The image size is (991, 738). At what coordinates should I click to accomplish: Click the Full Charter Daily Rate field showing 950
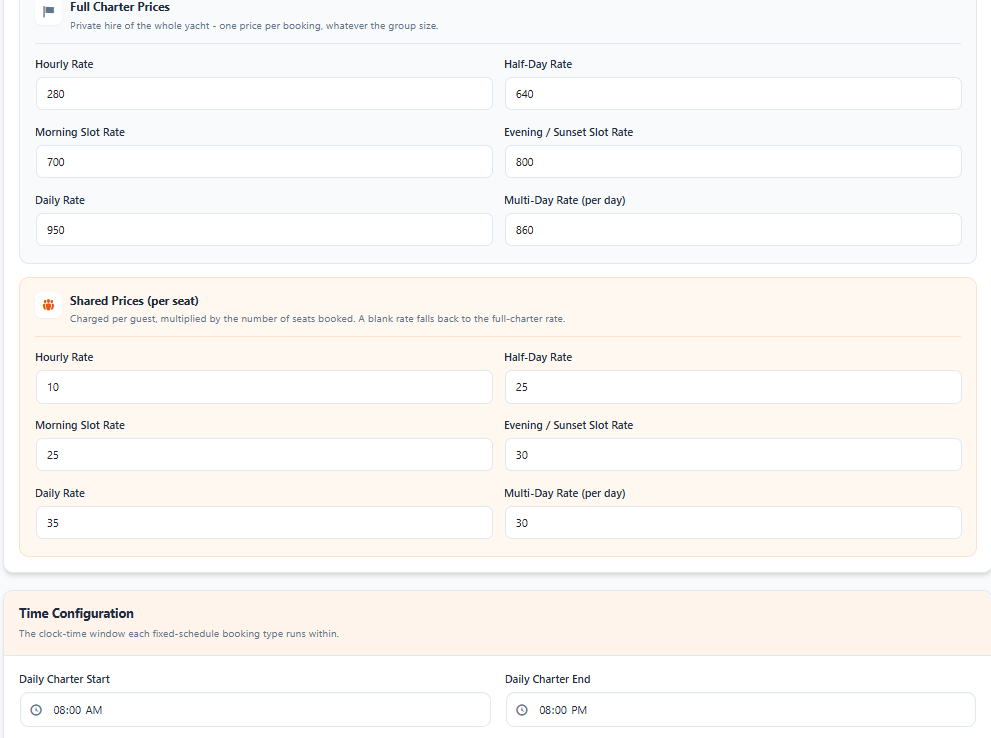(x=264, y=230)
